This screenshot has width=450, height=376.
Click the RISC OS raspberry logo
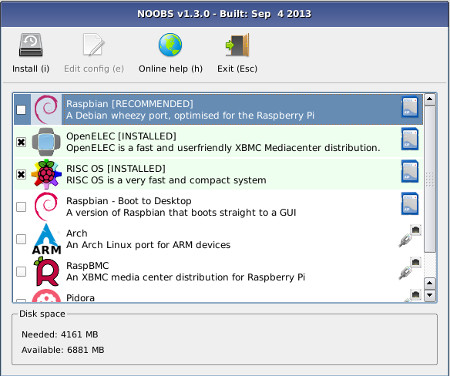pos(46,174)
